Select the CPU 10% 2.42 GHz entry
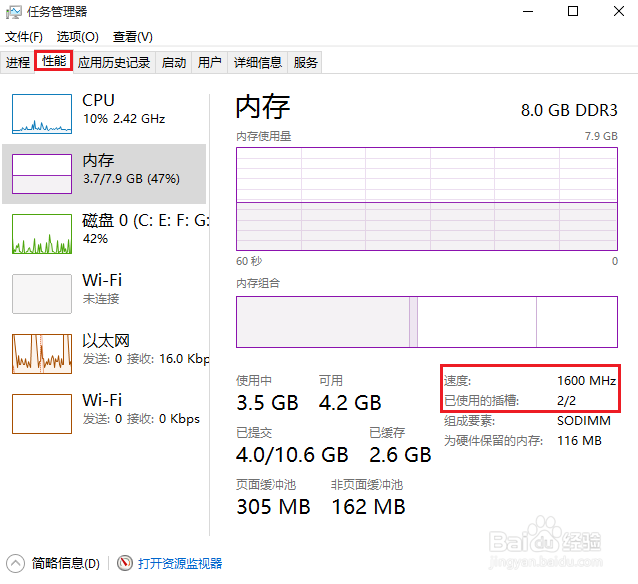 click(x=104, y=114)
